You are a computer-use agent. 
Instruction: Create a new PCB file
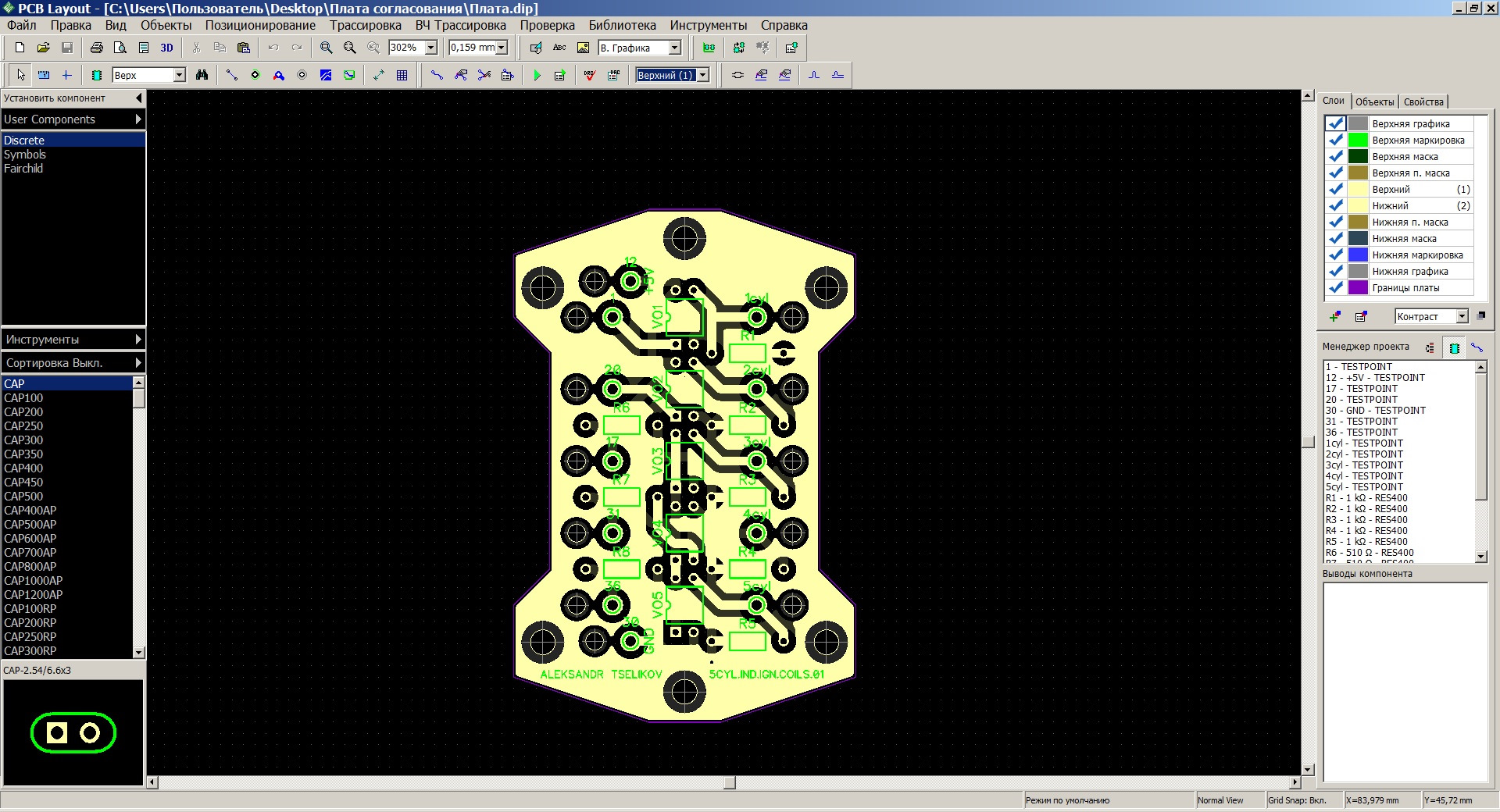20,48
